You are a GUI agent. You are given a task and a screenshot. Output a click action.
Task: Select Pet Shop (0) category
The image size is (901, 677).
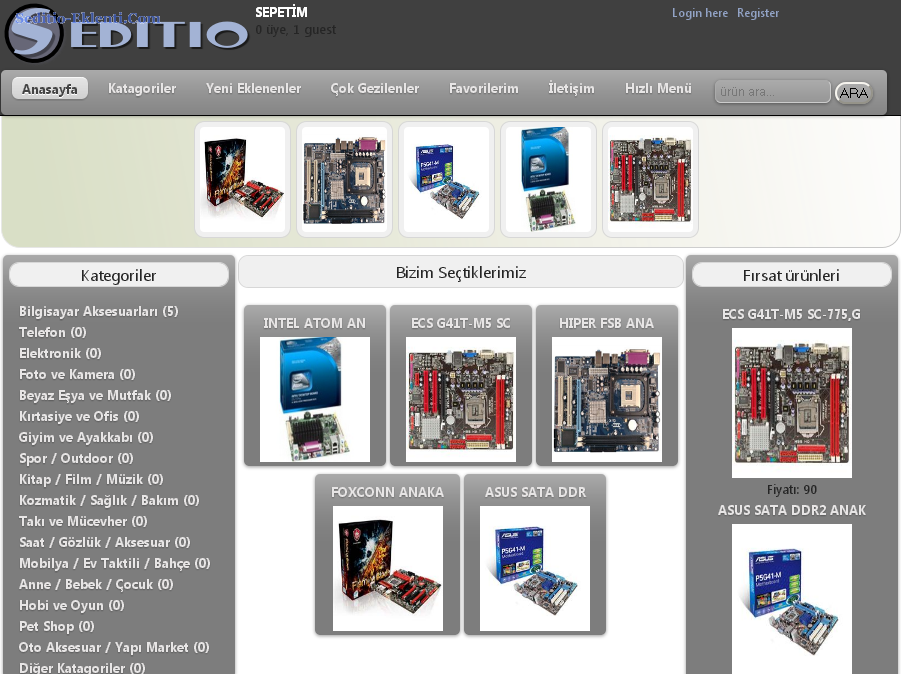(56, 626)
